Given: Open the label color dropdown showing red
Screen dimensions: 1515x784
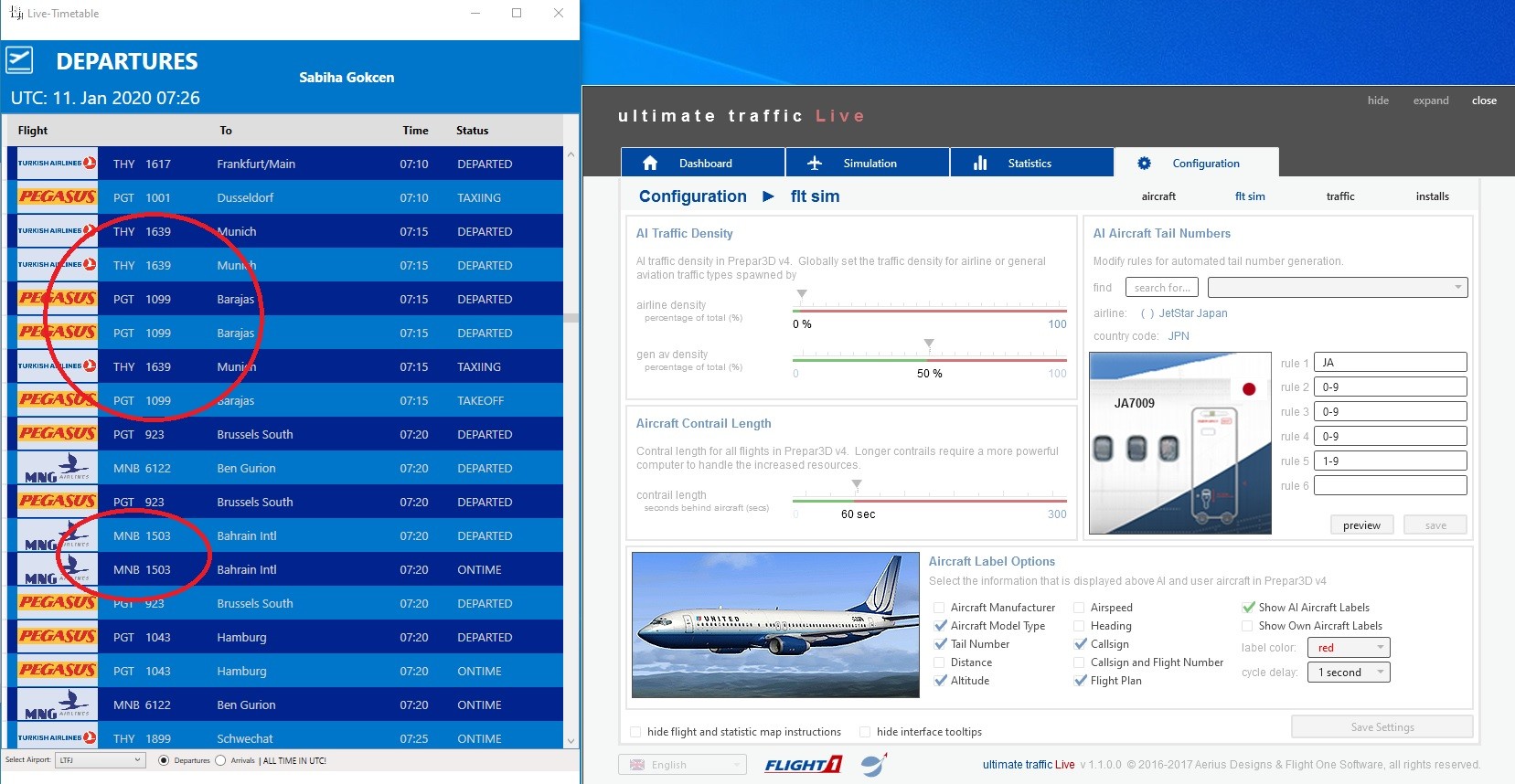Looking at the screenshot, I should [x=1349, y=648].
